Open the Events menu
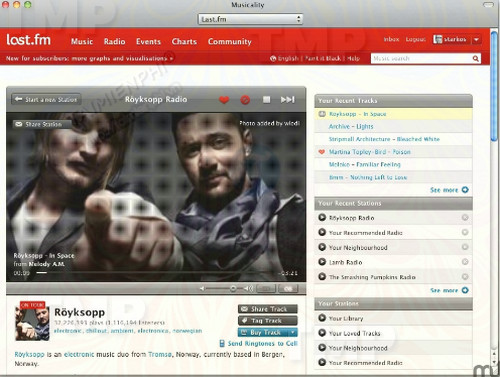This screenshot has height=377, width=500. [x=148, y=41]
